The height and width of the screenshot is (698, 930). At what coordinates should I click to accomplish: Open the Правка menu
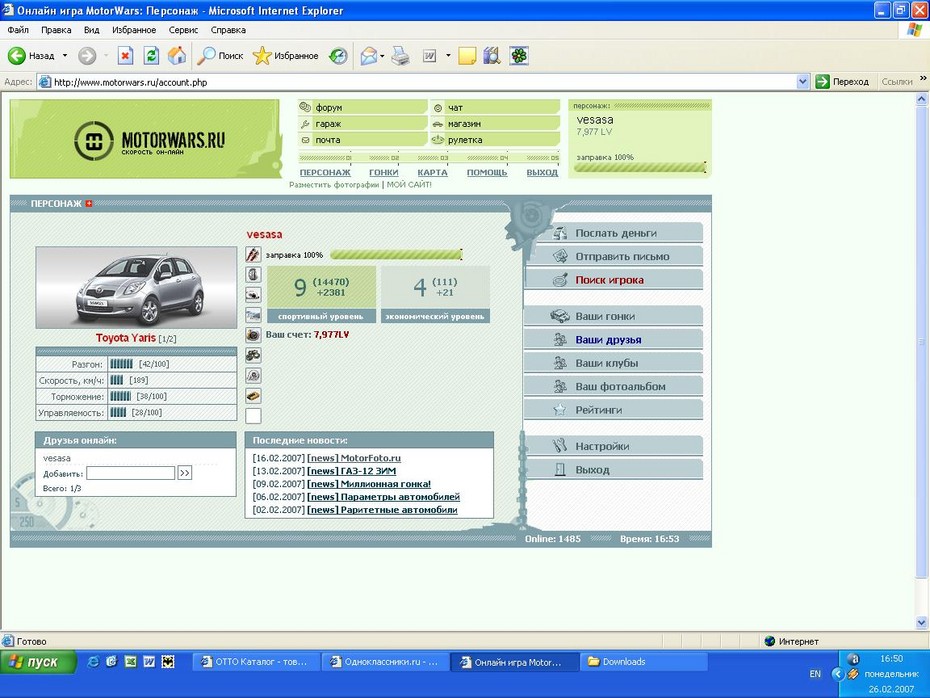(x=56, y=30)
